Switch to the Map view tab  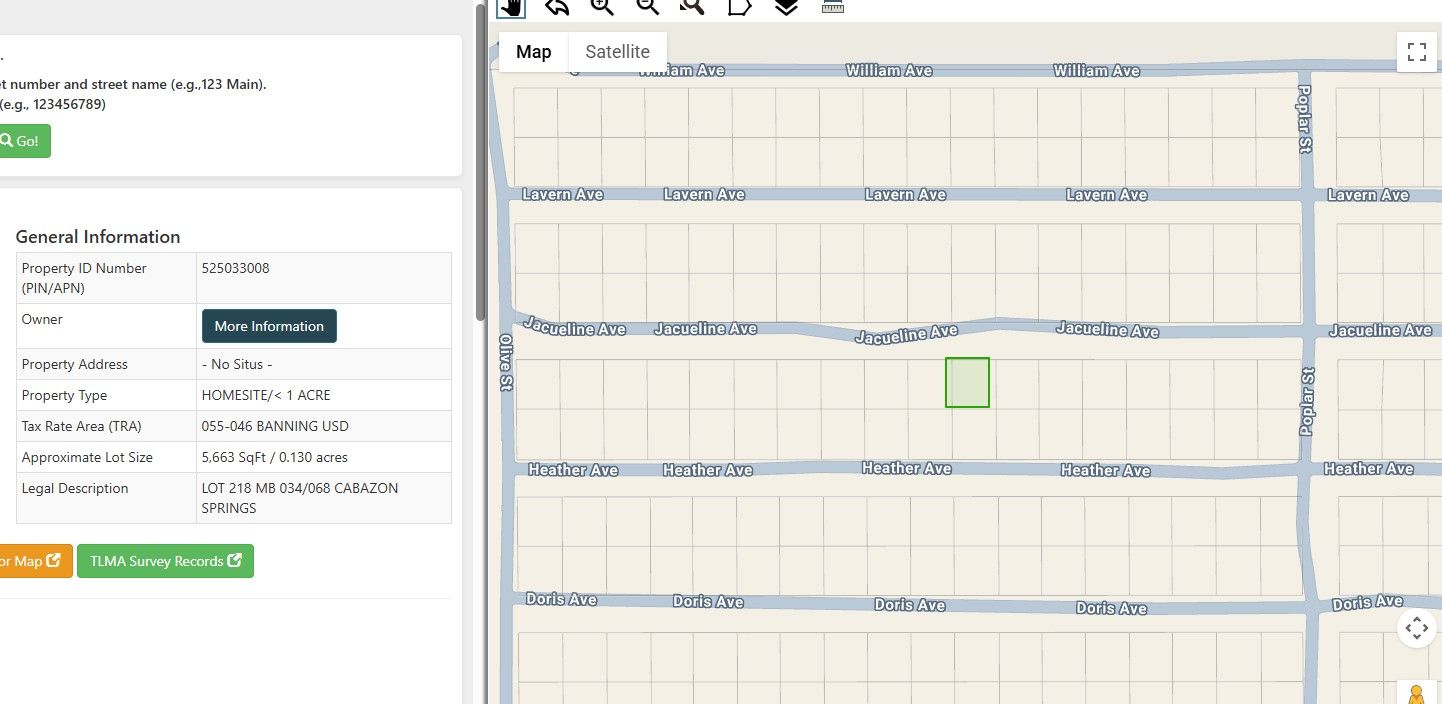coord(533,52)
